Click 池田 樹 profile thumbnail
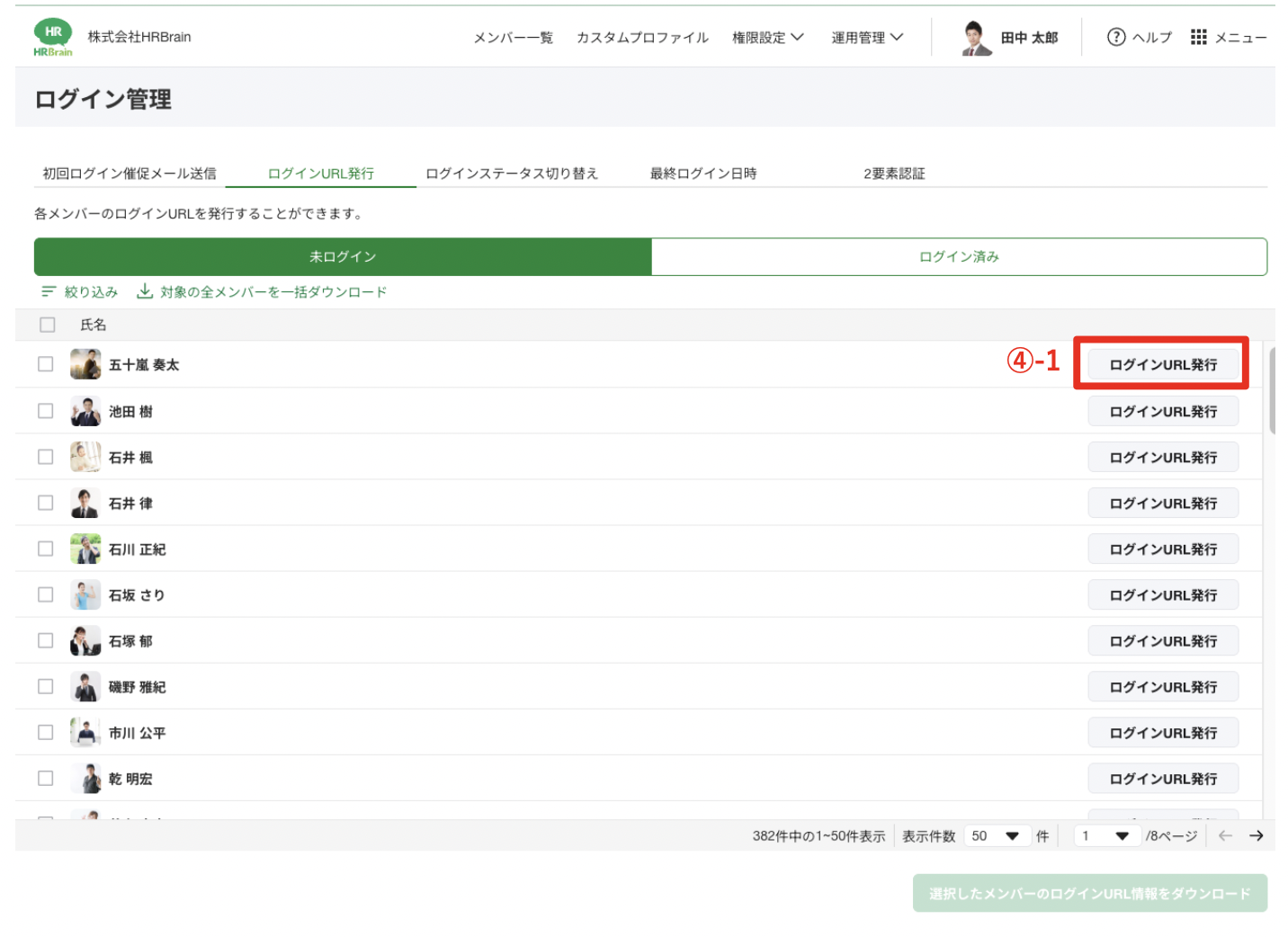The height and width of the screenshot is (937, 1288). pyautogui.click(x=85, y=411)
